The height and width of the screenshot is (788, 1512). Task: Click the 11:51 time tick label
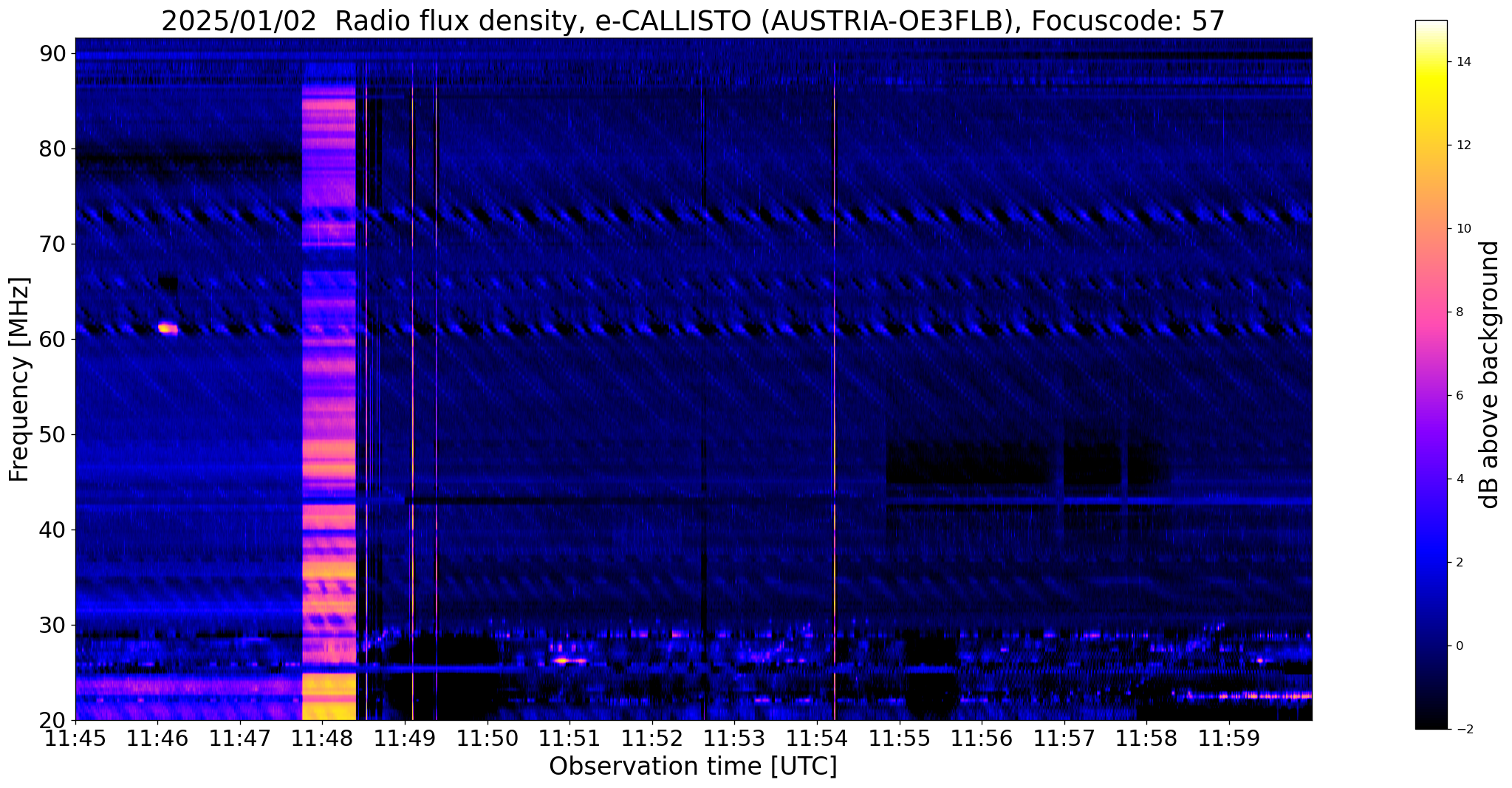click(x=569, y=738)
